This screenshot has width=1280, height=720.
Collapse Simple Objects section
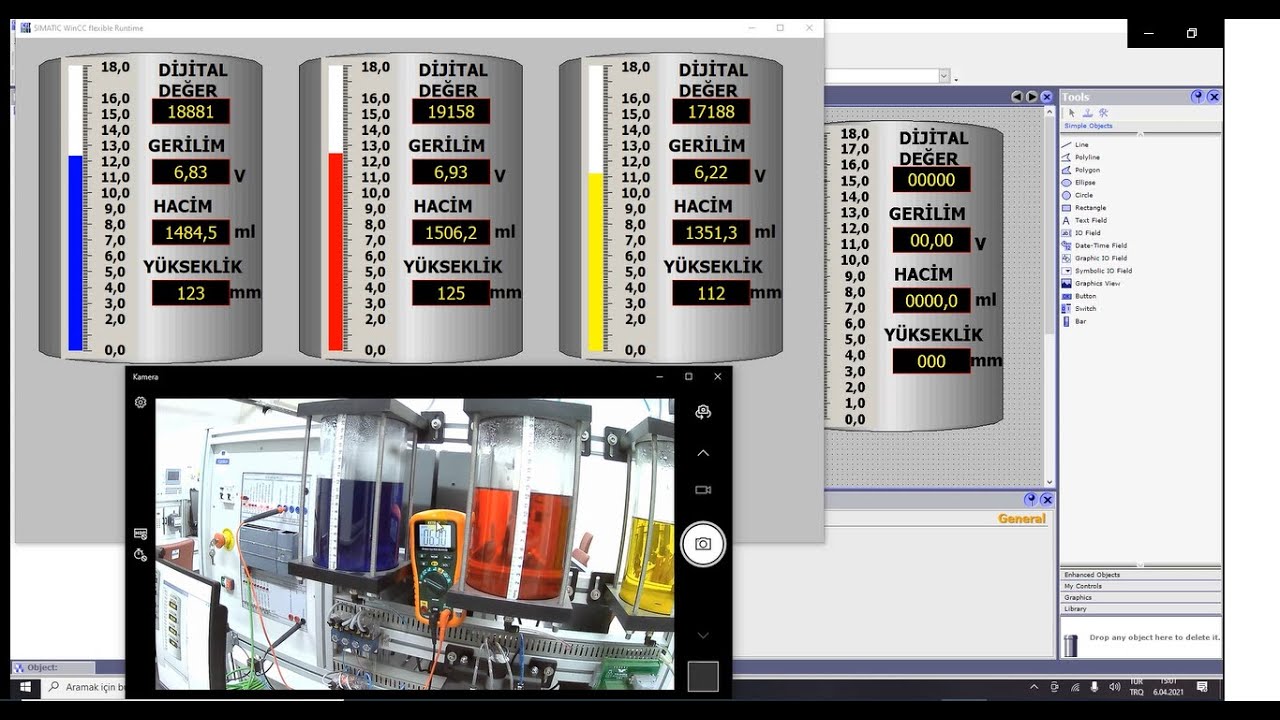pos(1140,126)
